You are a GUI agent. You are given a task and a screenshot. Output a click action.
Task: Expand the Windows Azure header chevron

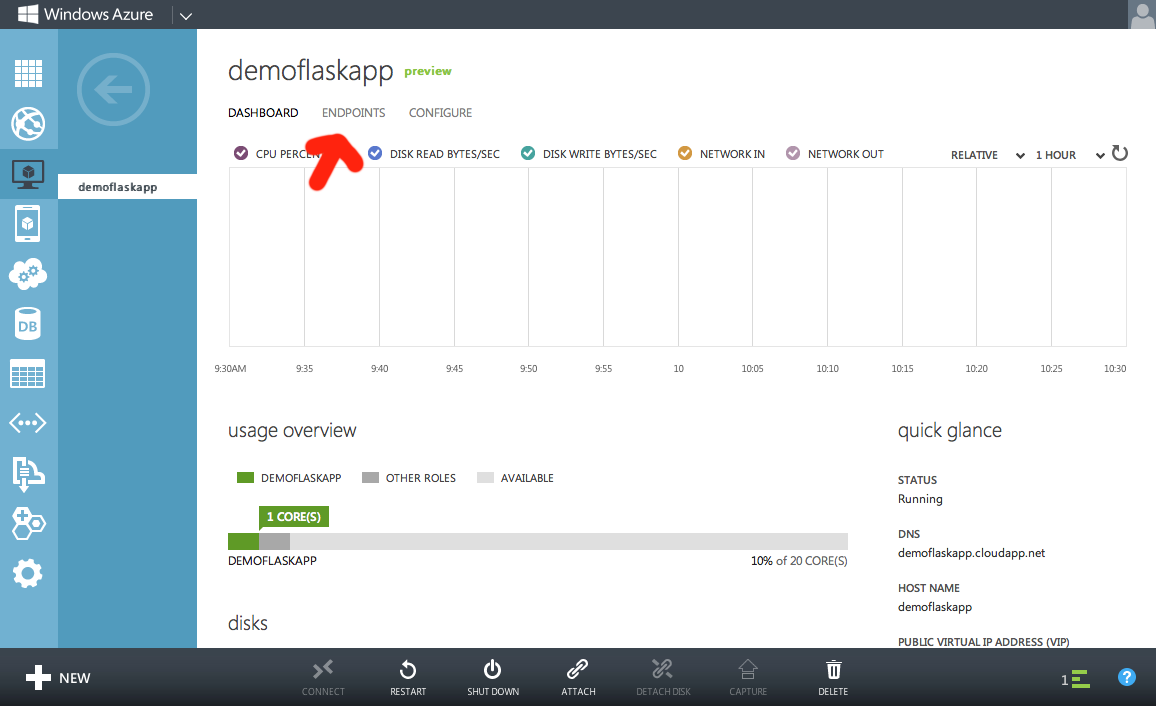186,15
